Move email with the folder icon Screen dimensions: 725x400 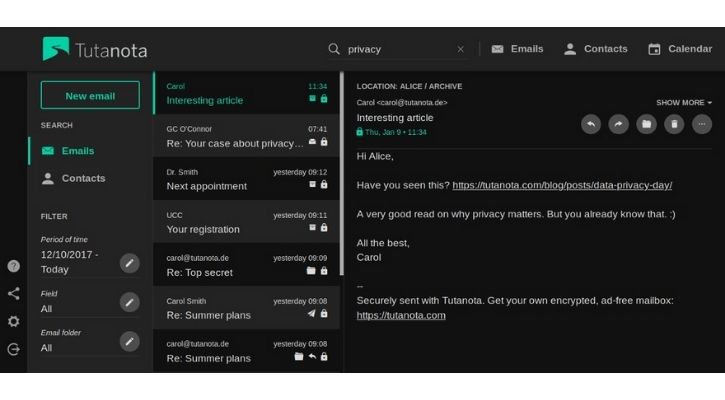click(x=647, y=124)
